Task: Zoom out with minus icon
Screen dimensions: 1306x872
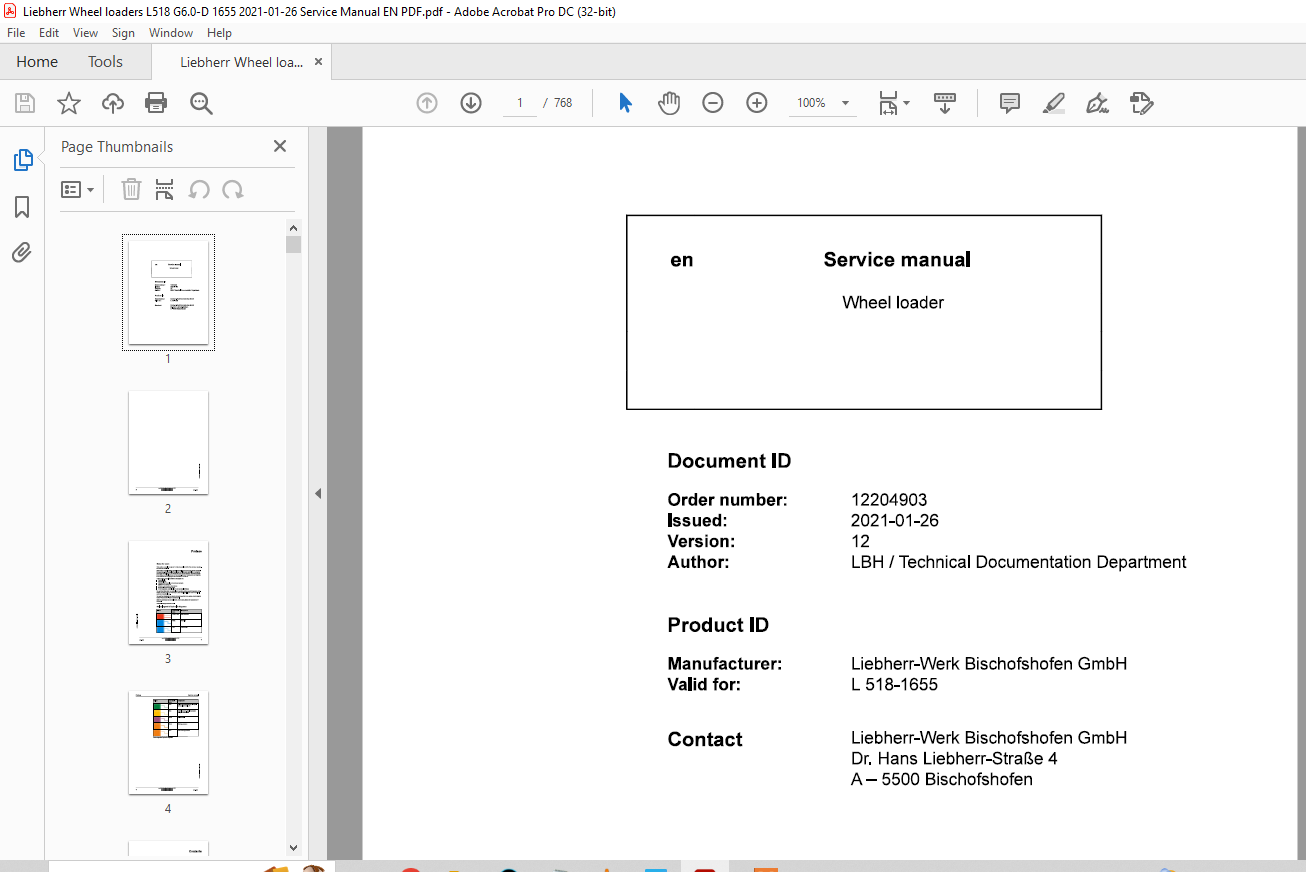Action: (x=713, y=103)
